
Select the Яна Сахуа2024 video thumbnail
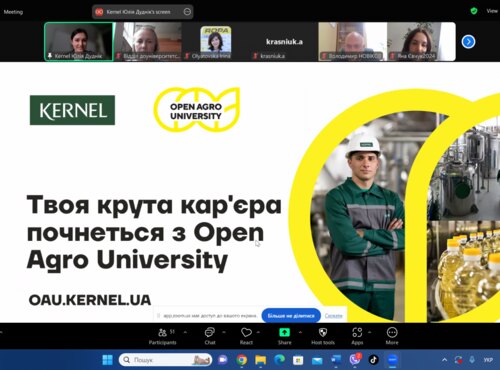coord(421,42)
